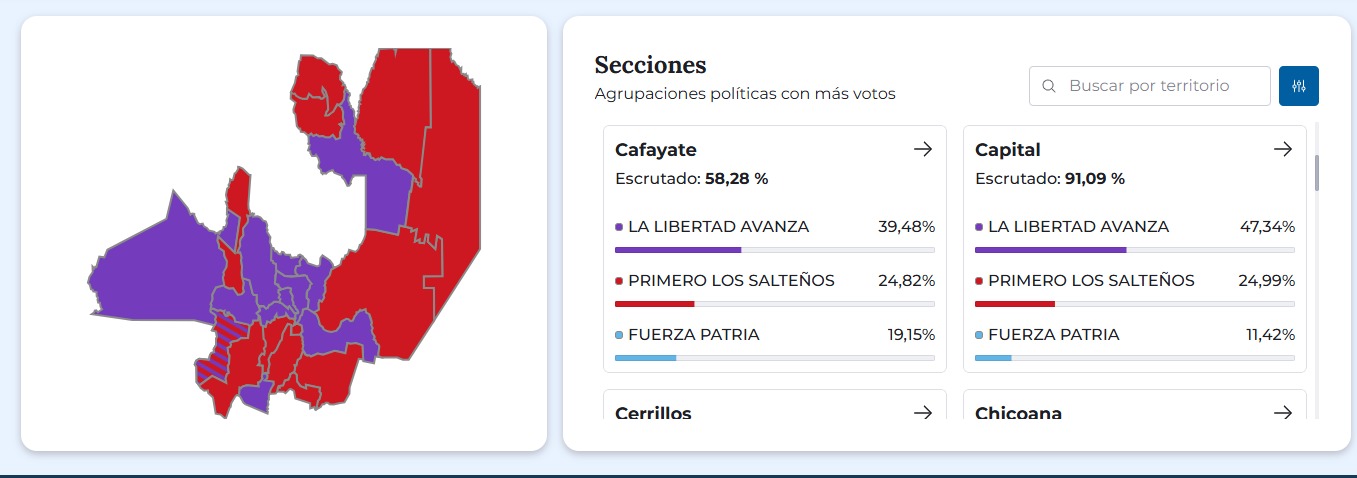
Task: Click Cafayate's La Libertad Avanza progress bar
Action: tap(774, 249)
